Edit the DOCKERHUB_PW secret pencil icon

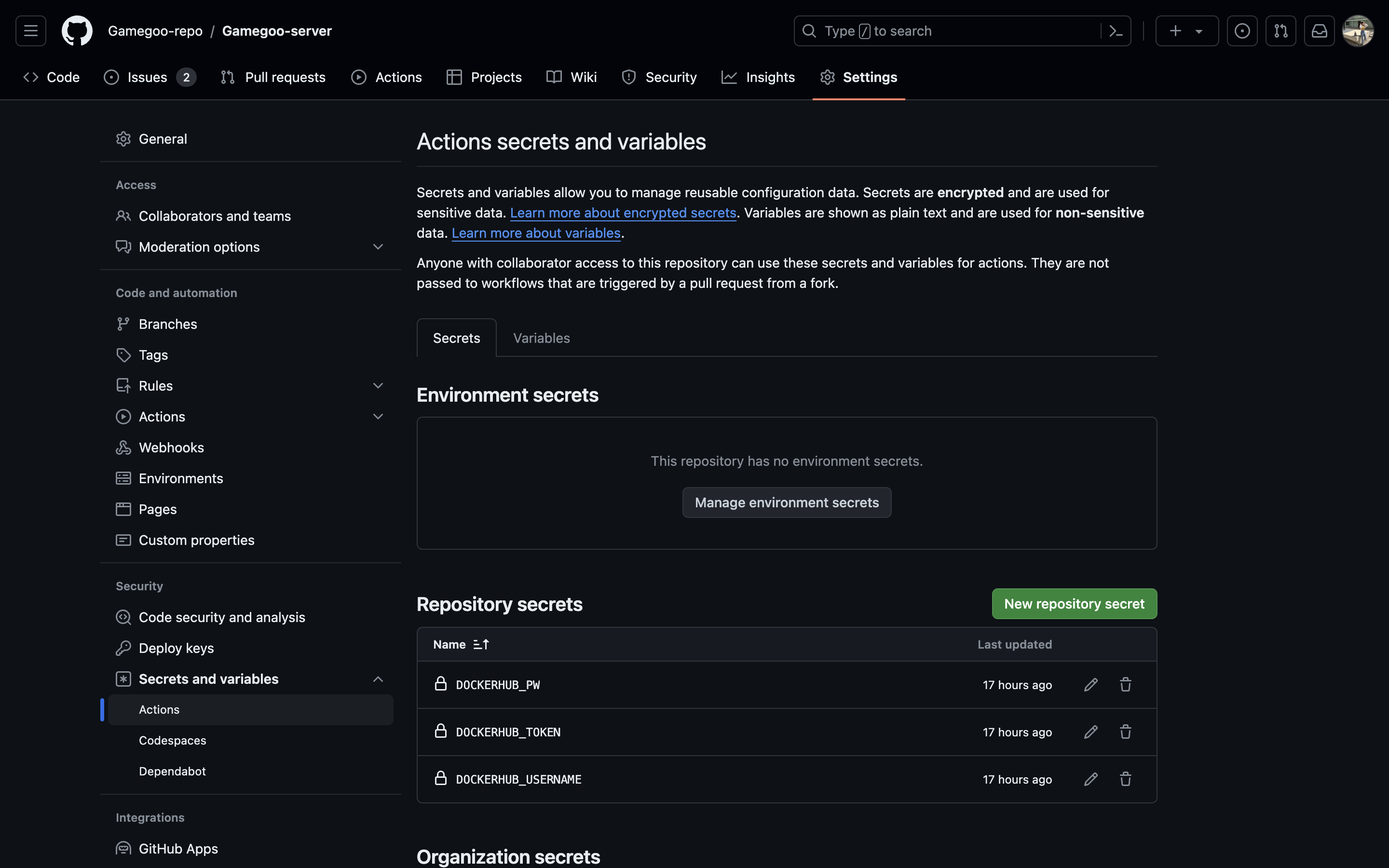coord(1090,684)
